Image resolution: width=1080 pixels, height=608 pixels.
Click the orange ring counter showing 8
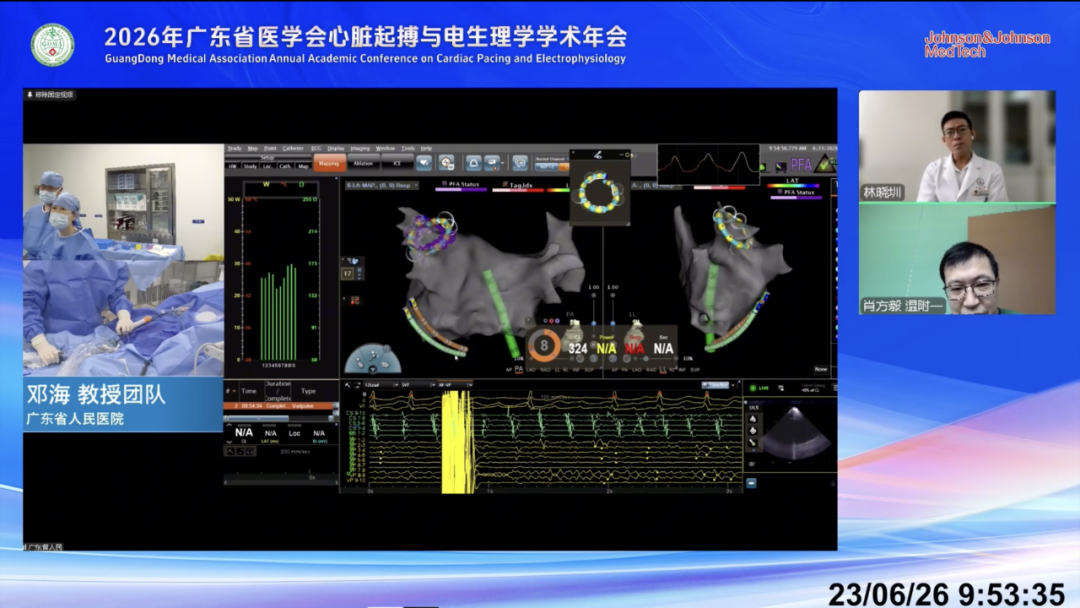coord(543,345)
